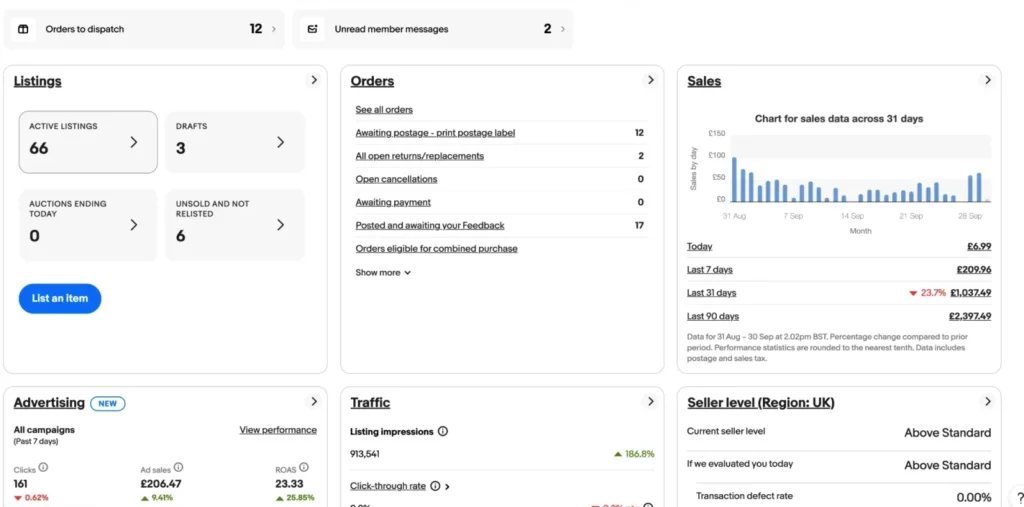
Task: Click the 23.7% decrease indicator in Sales
Action: [927, 293]
